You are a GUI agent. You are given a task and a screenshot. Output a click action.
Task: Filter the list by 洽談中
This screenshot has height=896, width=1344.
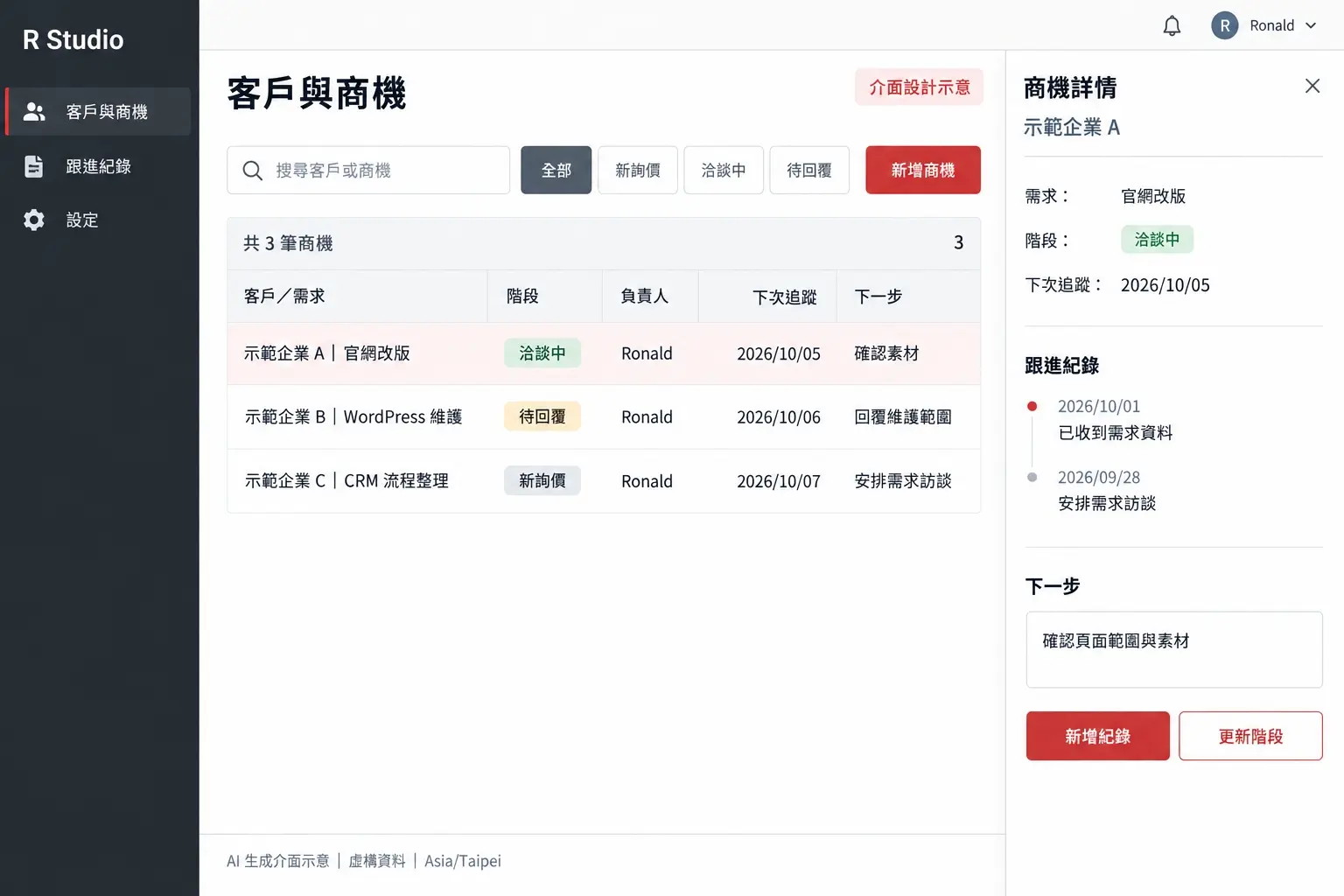coord(724,171)
